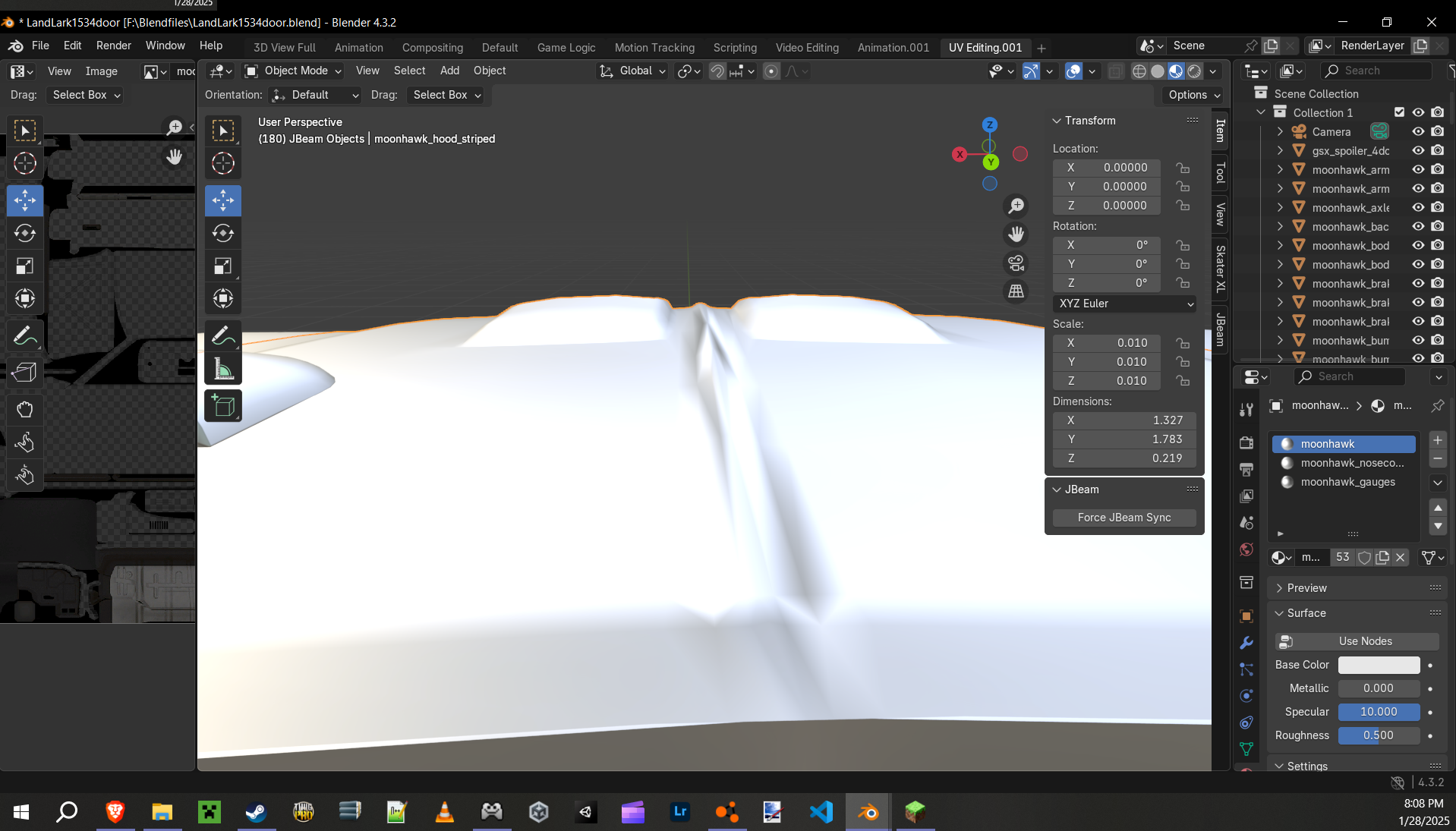
Task: Open Visual Studio Code from taskbar
Action: click(x=821, y=813)
